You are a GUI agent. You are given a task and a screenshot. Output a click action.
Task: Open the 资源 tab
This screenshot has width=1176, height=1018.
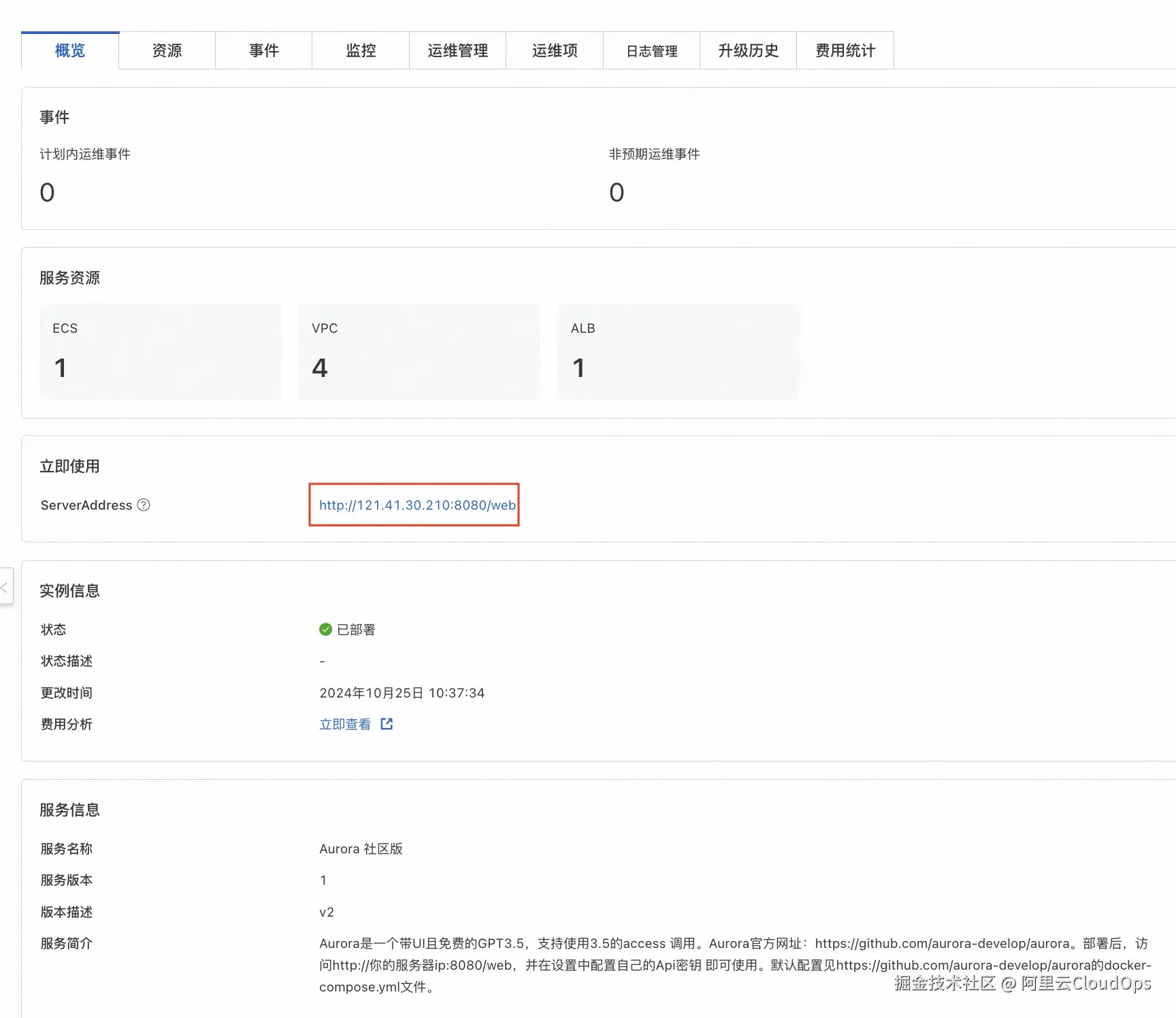coord(167,50)
